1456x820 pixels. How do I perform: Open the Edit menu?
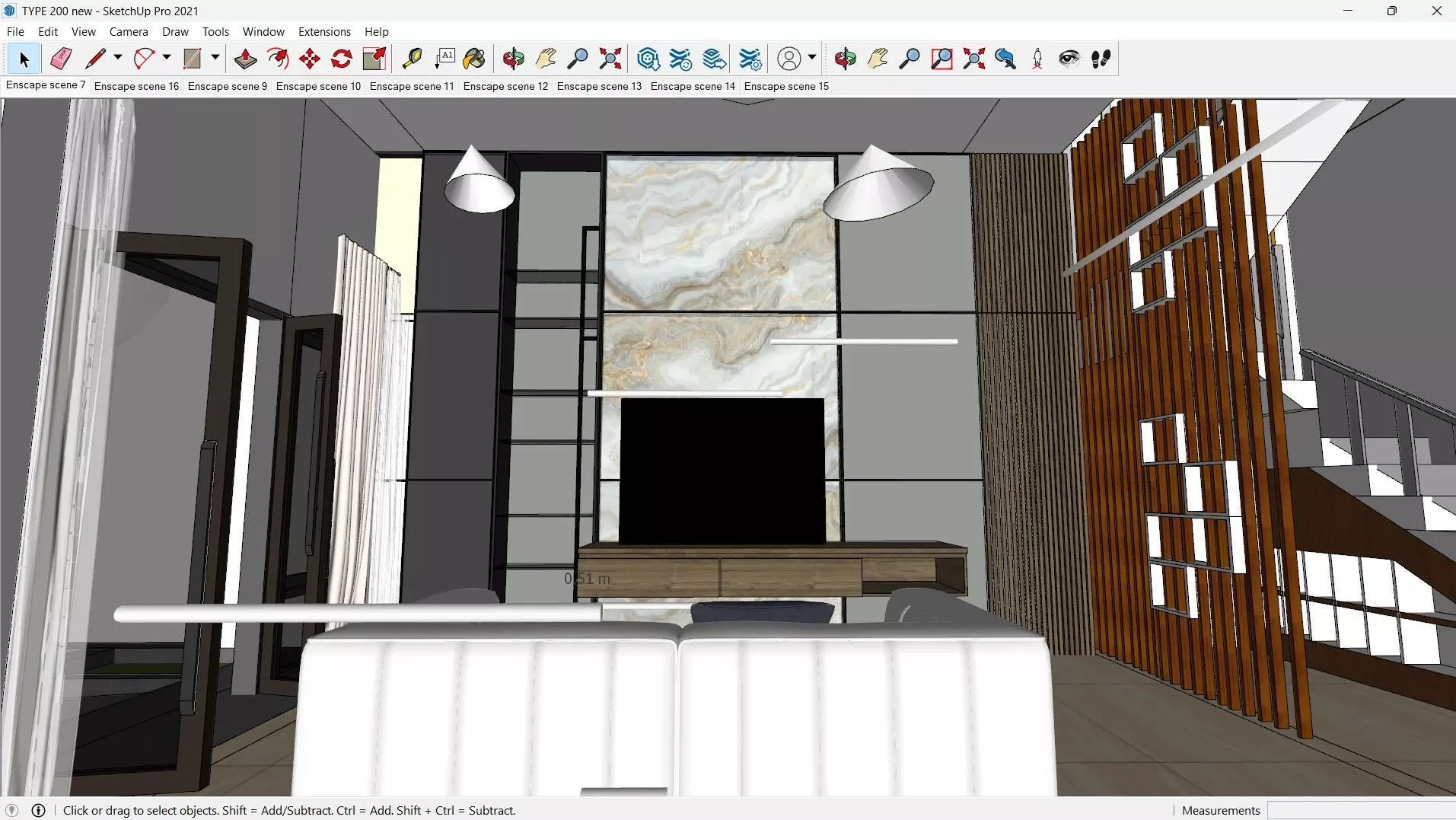coord(48,31)
